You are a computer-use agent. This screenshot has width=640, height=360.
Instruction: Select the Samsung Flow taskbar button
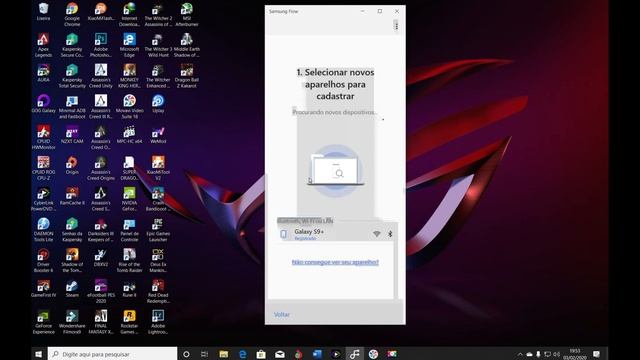(x=354, y=354)
